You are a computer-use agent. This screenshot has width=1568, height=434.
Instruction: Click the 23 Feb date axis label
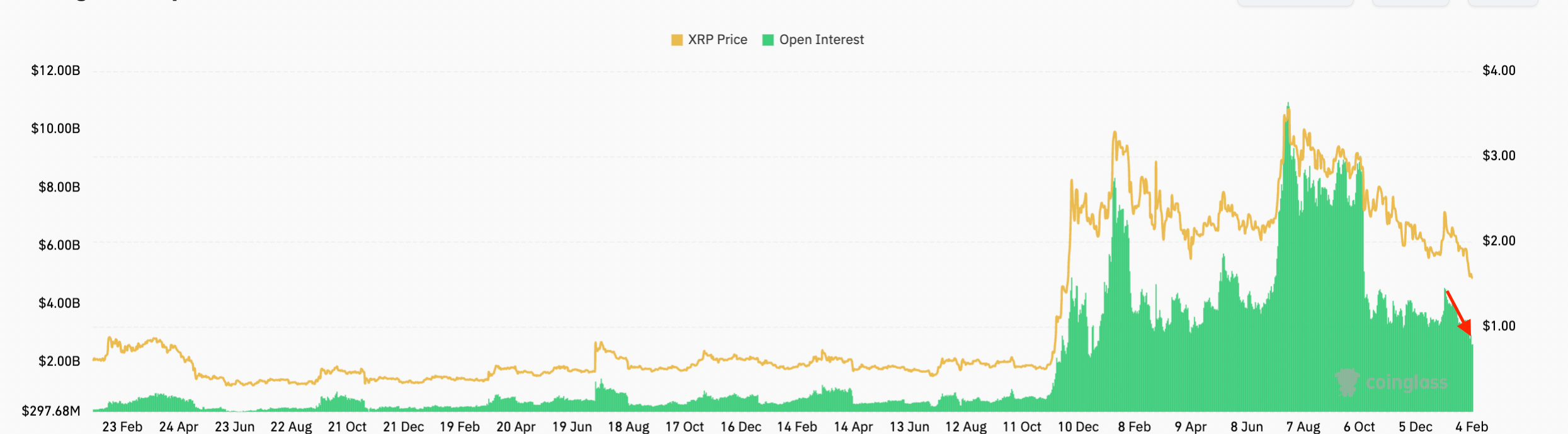coord(122,426)
